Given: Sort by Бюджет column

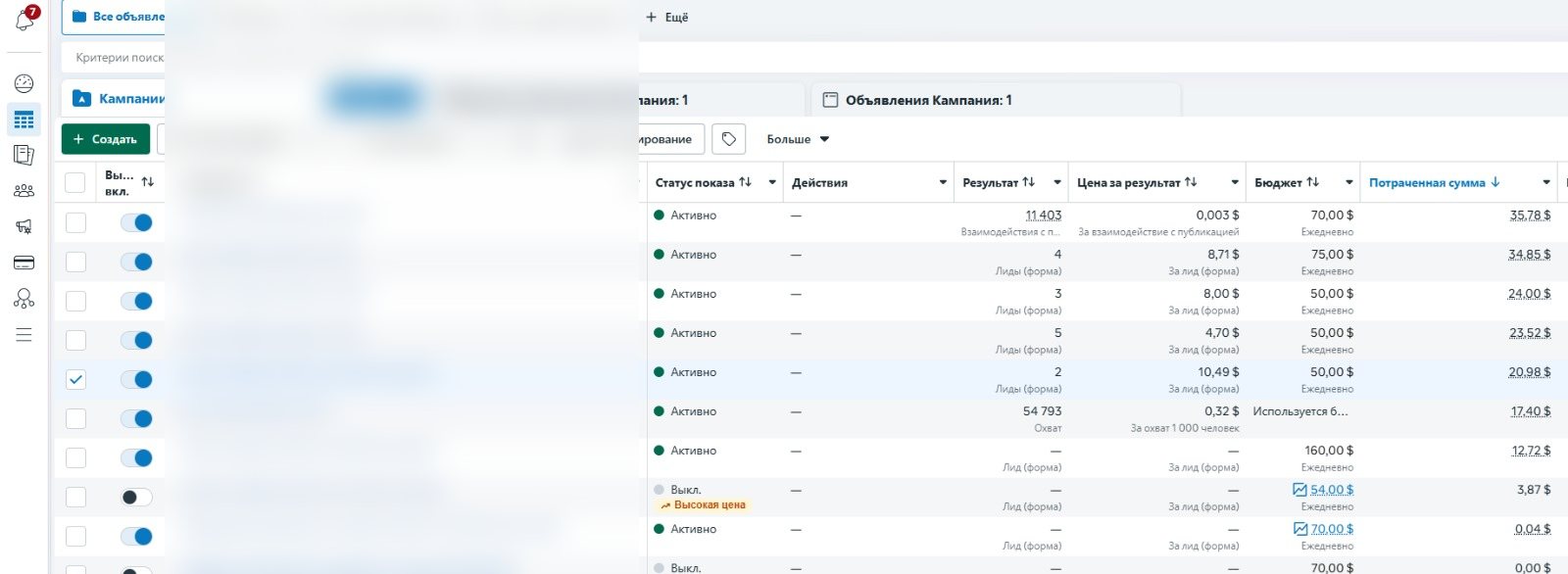Looking at the screenshot, I should pos(1313,182).
